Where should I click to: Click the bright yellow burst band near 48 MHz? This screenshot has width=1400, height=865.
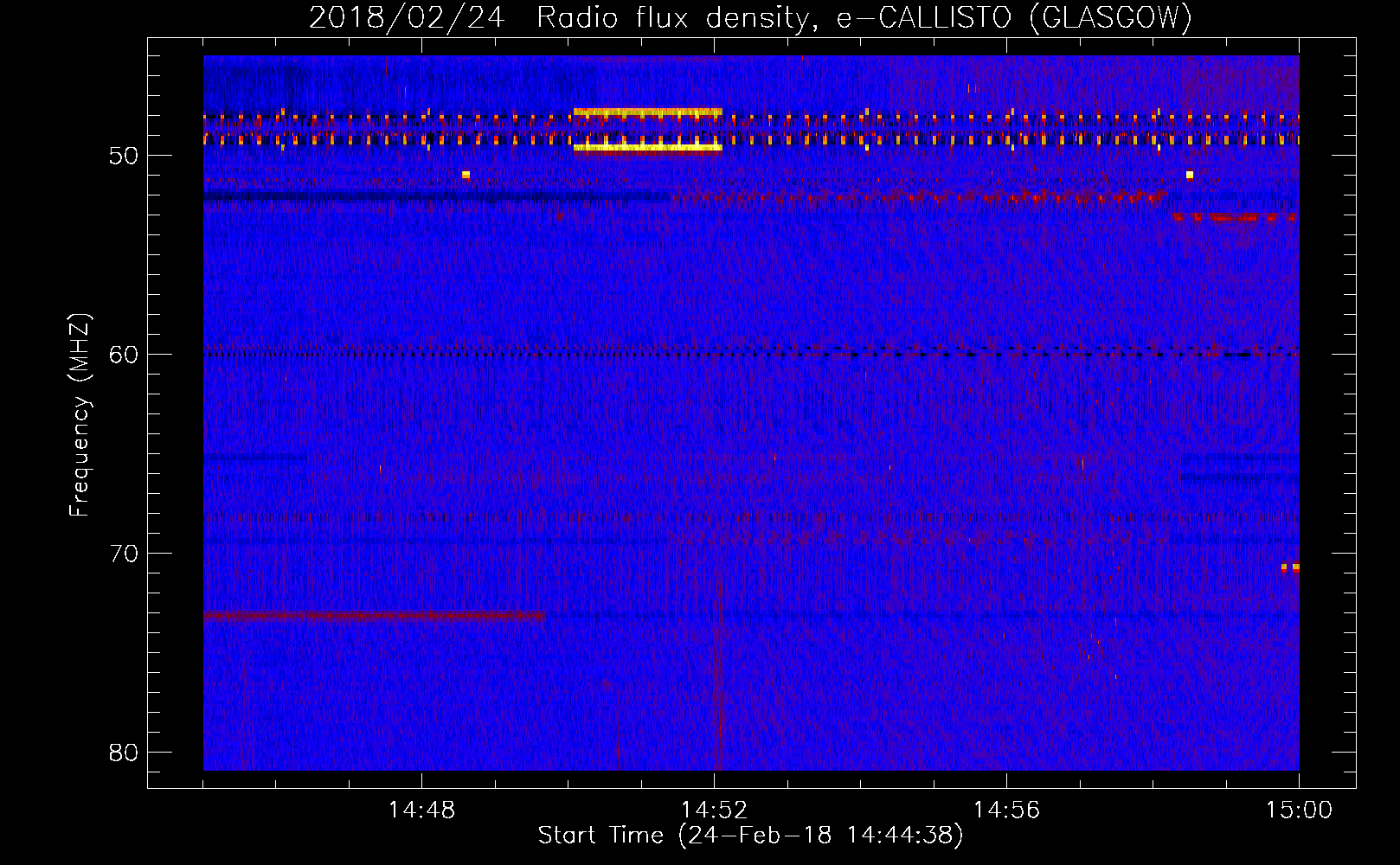click(647, 112)
